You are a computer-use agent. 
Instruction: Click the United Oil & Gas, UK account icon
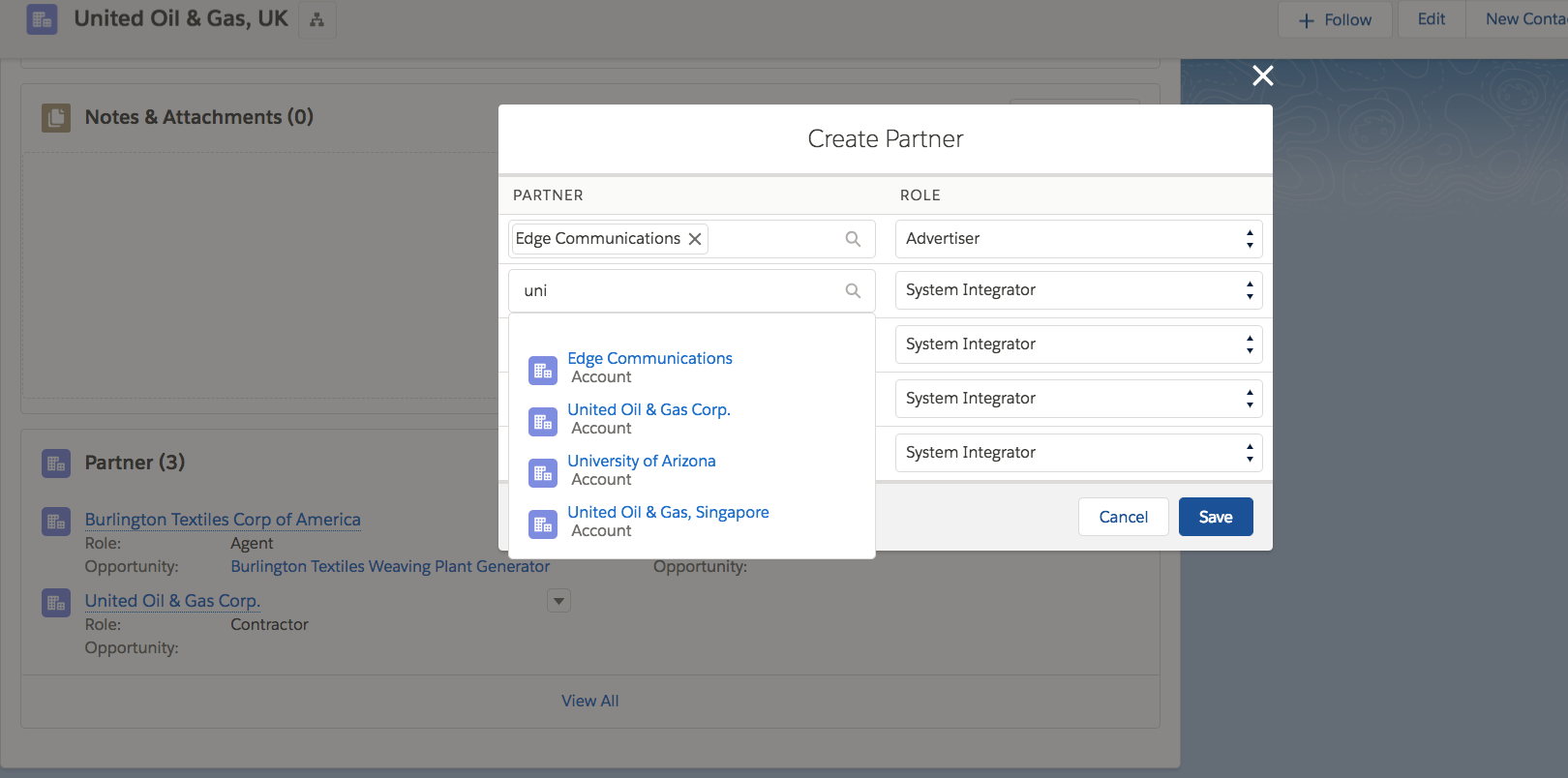[x=42, y=19]
